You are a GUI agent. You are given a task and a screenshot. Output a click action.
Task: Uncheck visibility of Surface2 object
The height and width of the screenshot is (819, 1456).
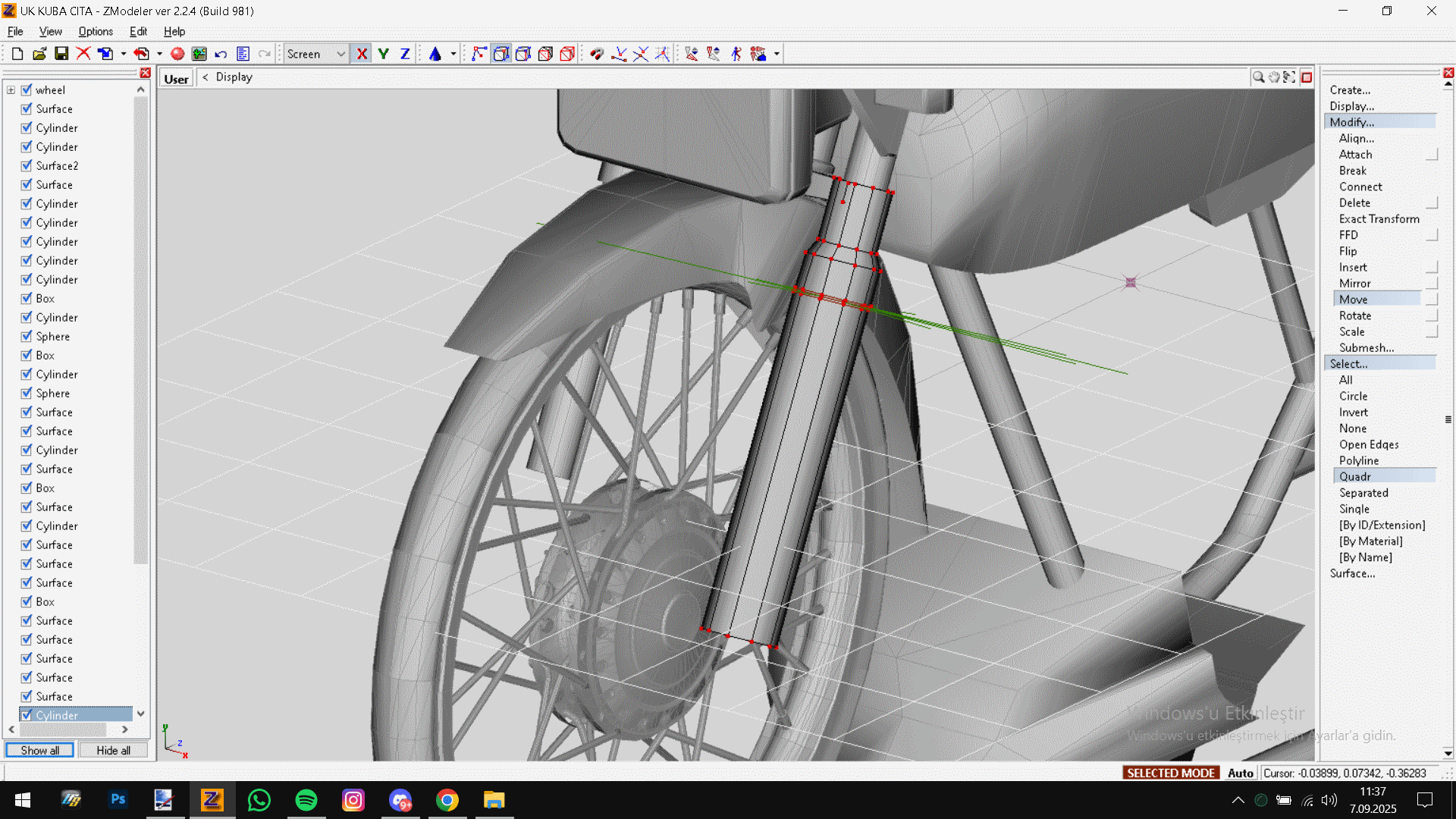coord(27,165)
